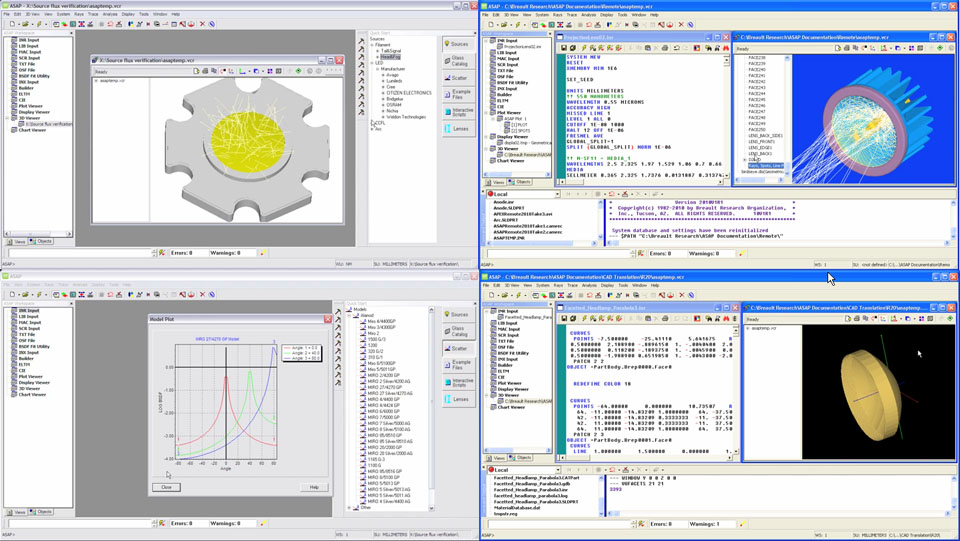Expand the CCFL node in Sources tree
Screen dimensions: 960x541
pyautogui.click(x=371, y=123)
